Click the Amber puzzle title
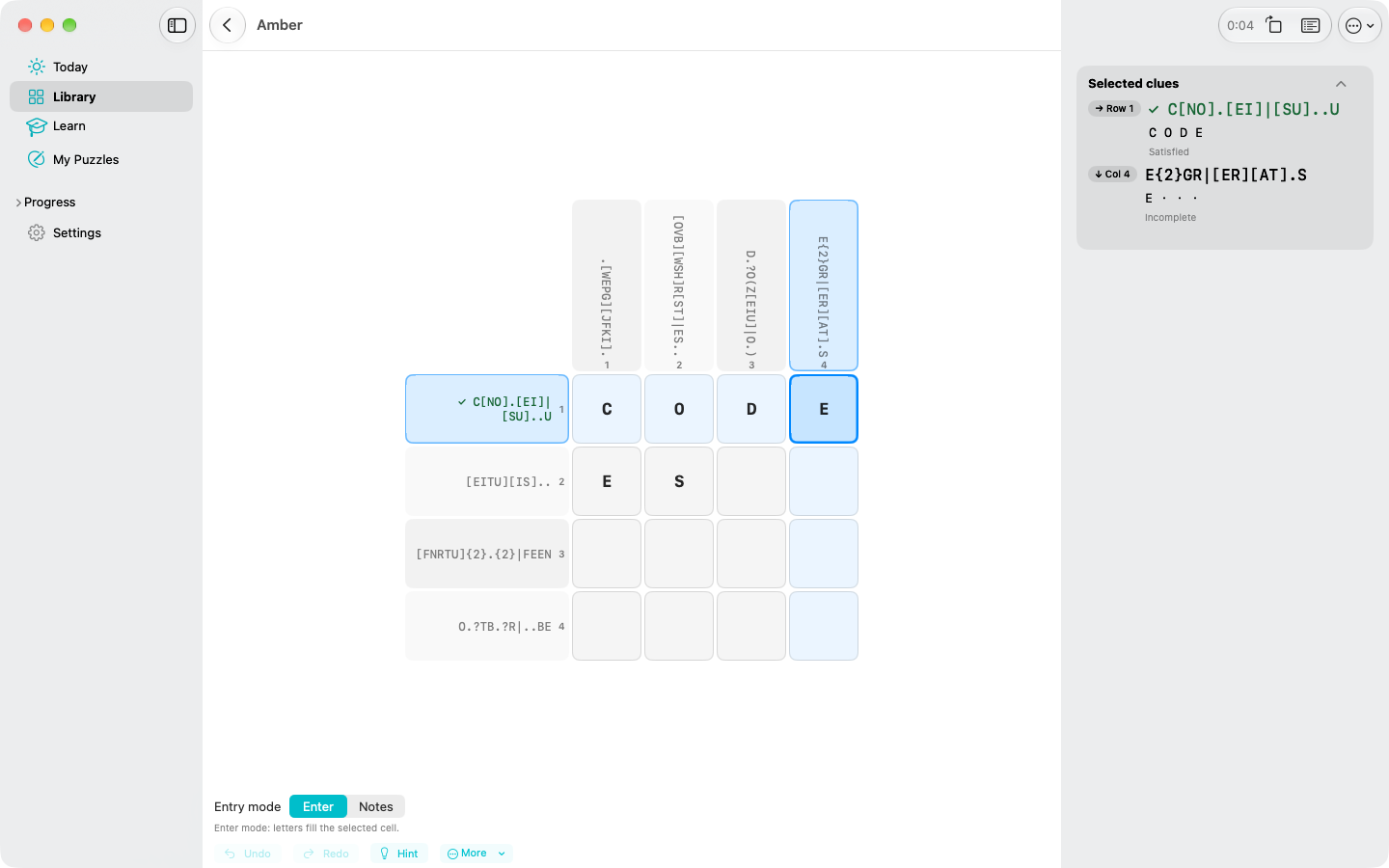 (x=280, y=25)
